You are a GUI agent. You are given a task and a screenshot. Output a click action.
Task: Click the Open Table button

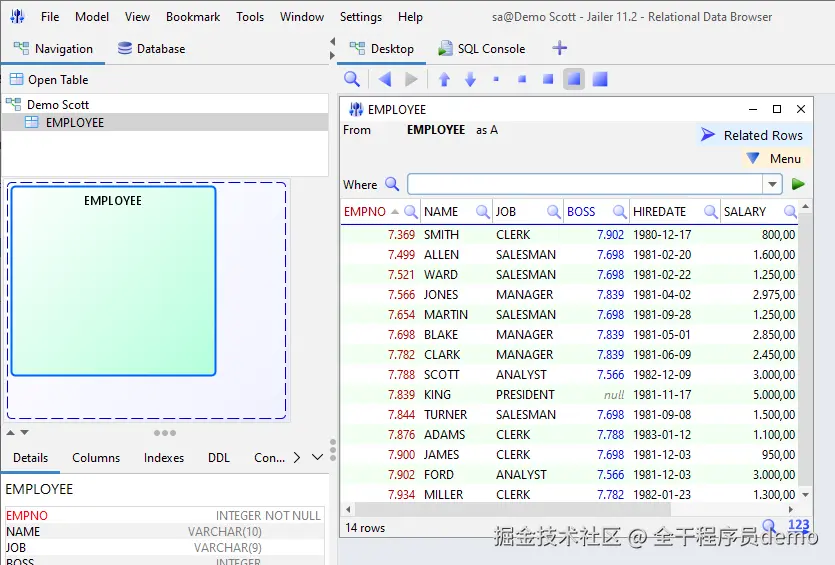[x=50, y=79]
